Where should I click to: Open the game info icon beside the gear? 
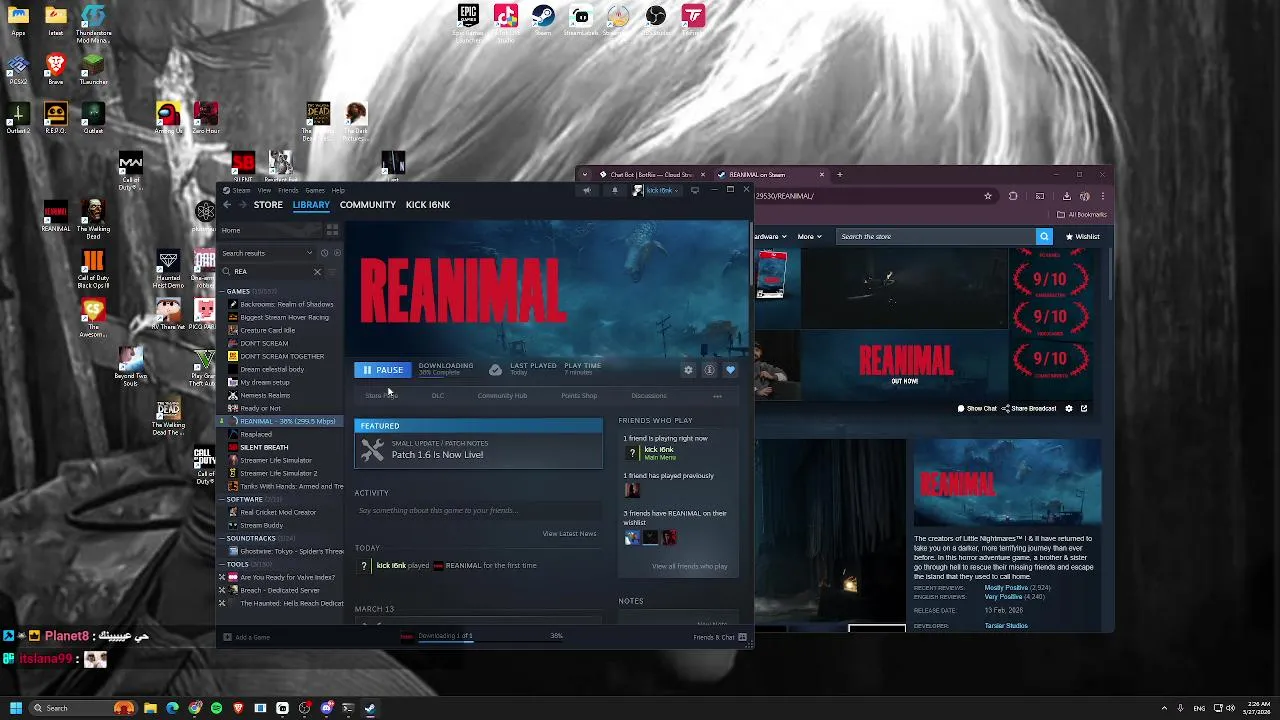(709, 370)
